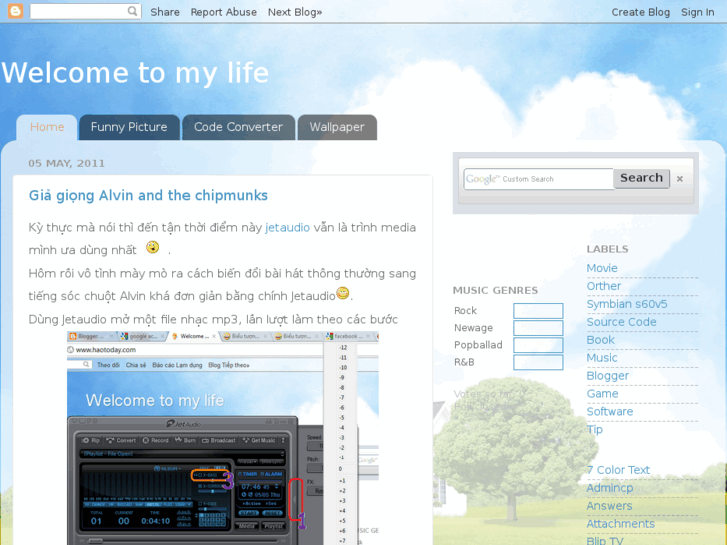This screenshot has height=545, width=727.
Task: Select the Report Abuse link
Action: click(223, 12)
